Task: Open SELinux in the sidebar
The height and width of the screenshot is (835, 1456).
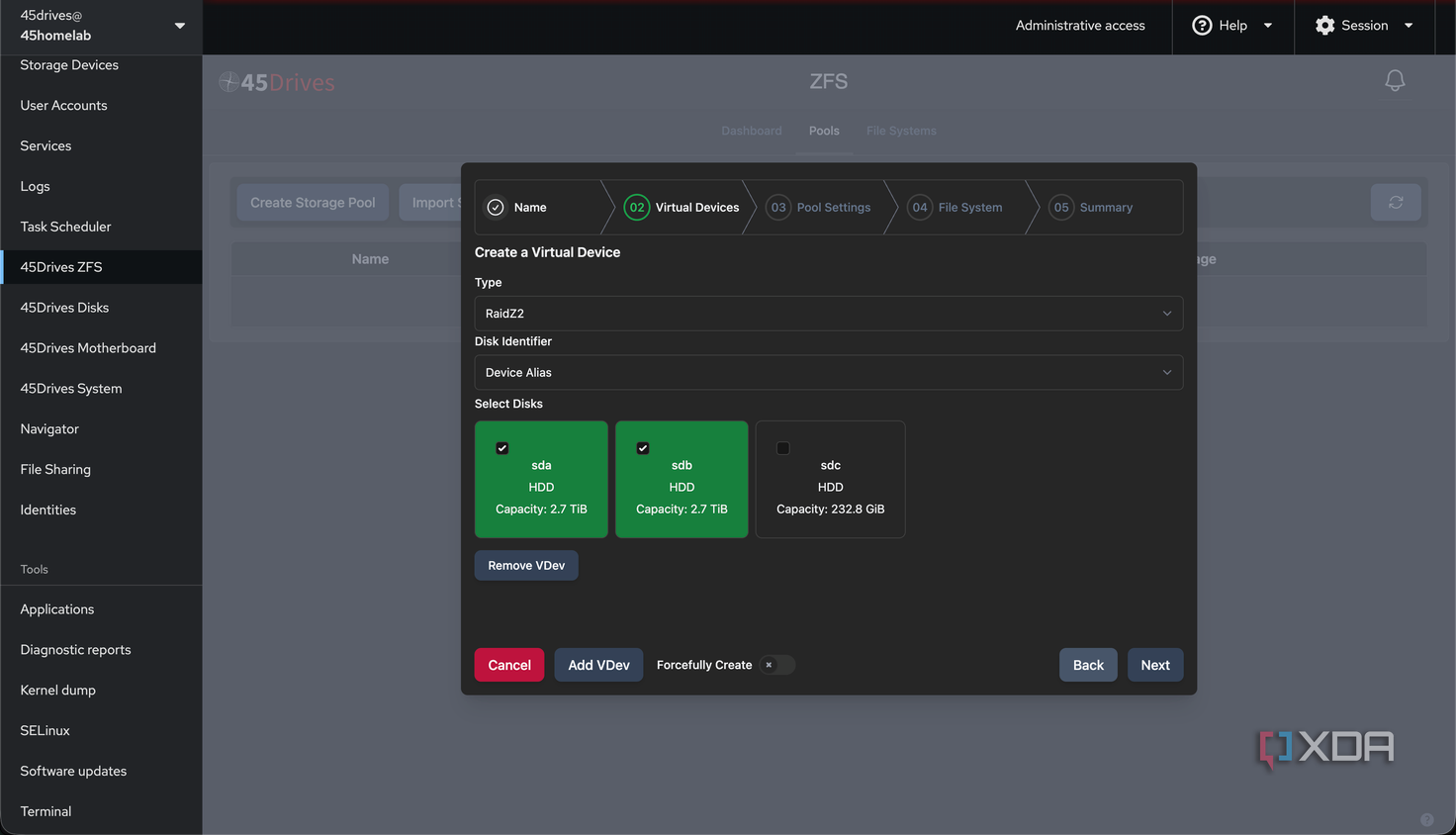Action: (x=101, y=730)
